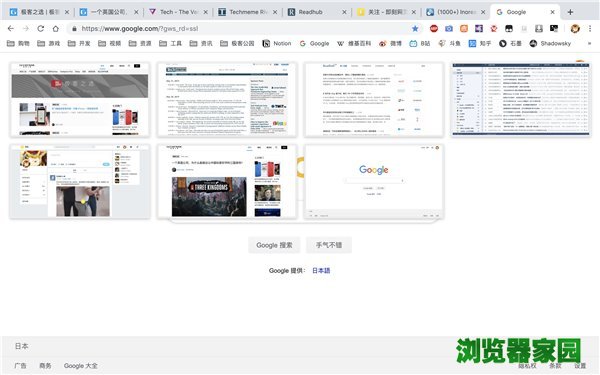Open the 极客公园 bookmark folder
The width and height of the screenshot is (600, 375).
click(237, 44)
